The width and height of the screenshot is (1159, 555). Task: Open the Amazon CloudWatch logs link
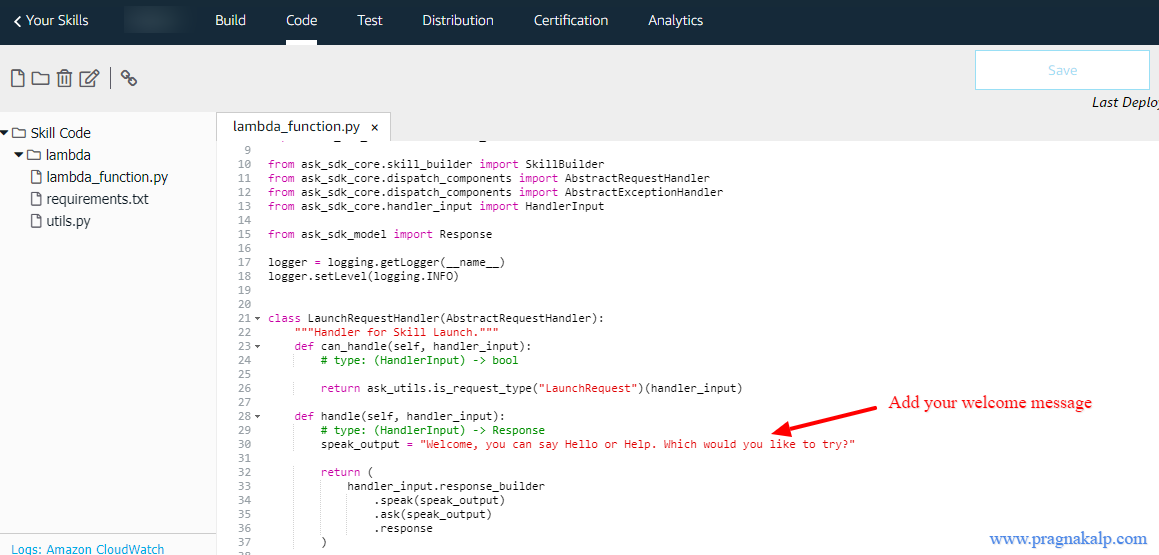pos(88,549)
